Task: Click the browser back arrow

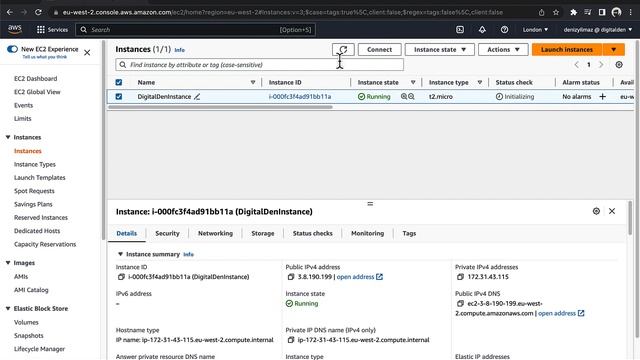Action: 10,12
